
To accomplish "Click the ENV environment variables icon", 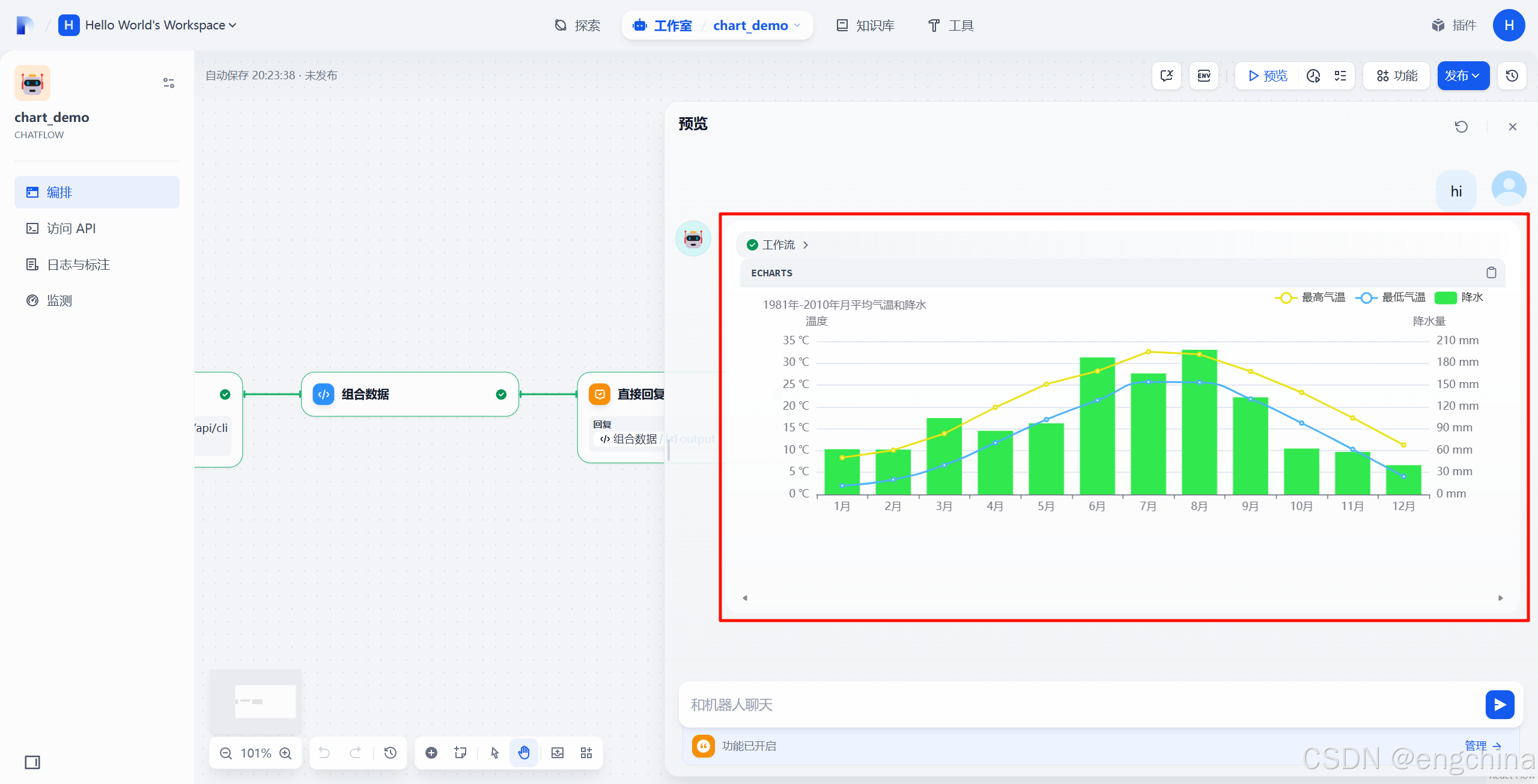I will click(1203, 76).
